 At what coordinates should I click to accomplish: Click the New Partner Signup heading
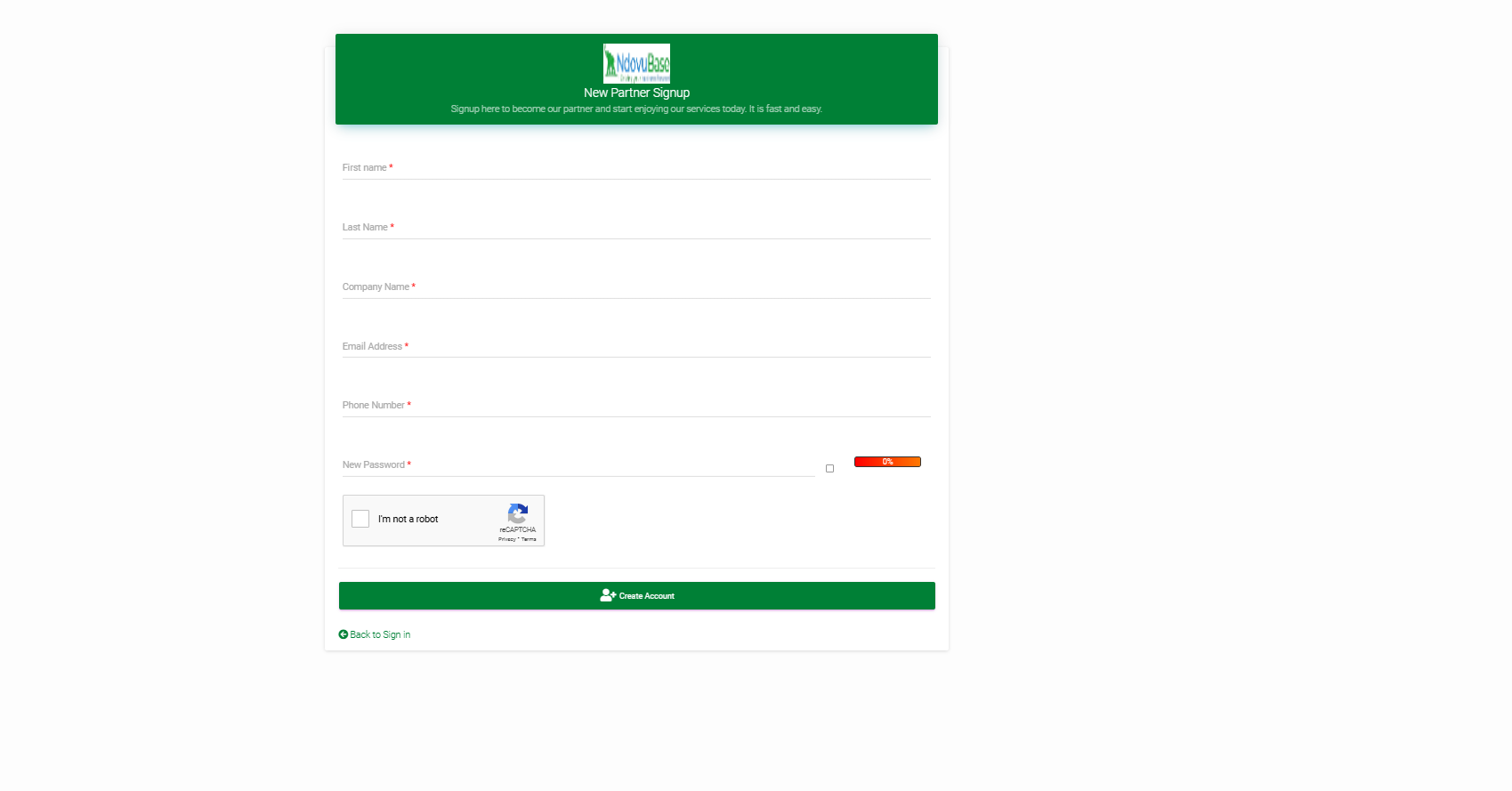point(636,93)
